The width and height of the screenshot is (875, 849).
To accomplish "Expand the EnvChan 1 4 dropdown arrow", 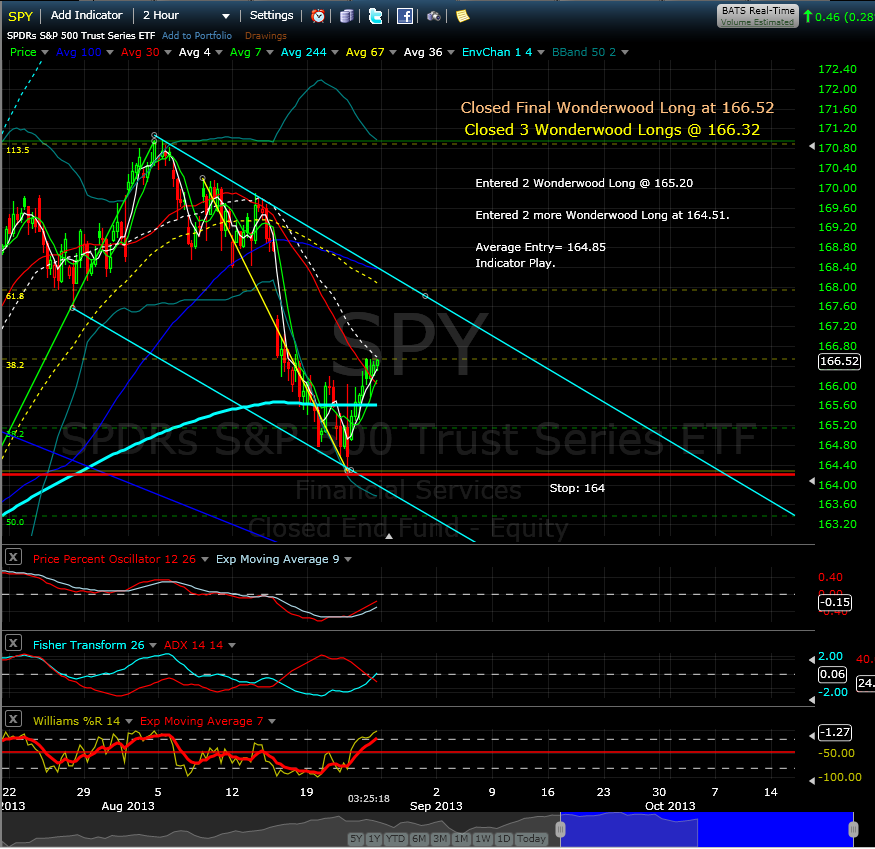I will (540, 52).
